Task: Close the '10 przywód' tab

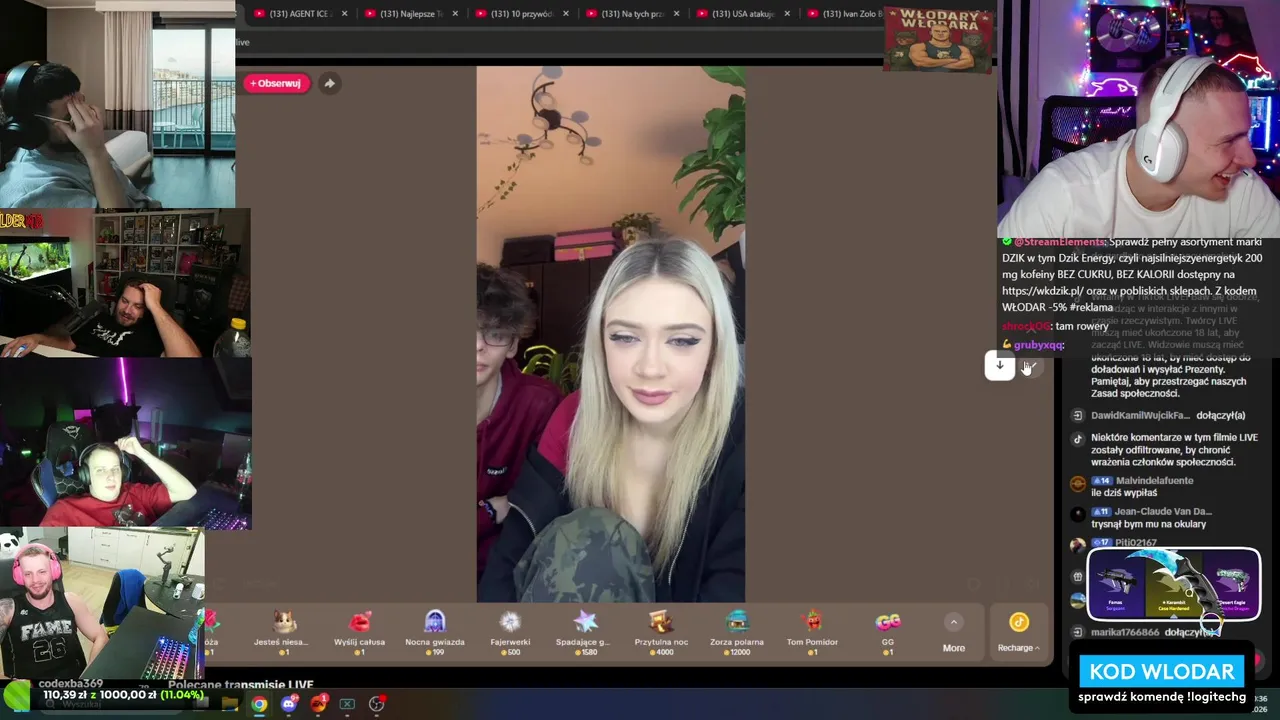Action: click(x=566, y=14)
